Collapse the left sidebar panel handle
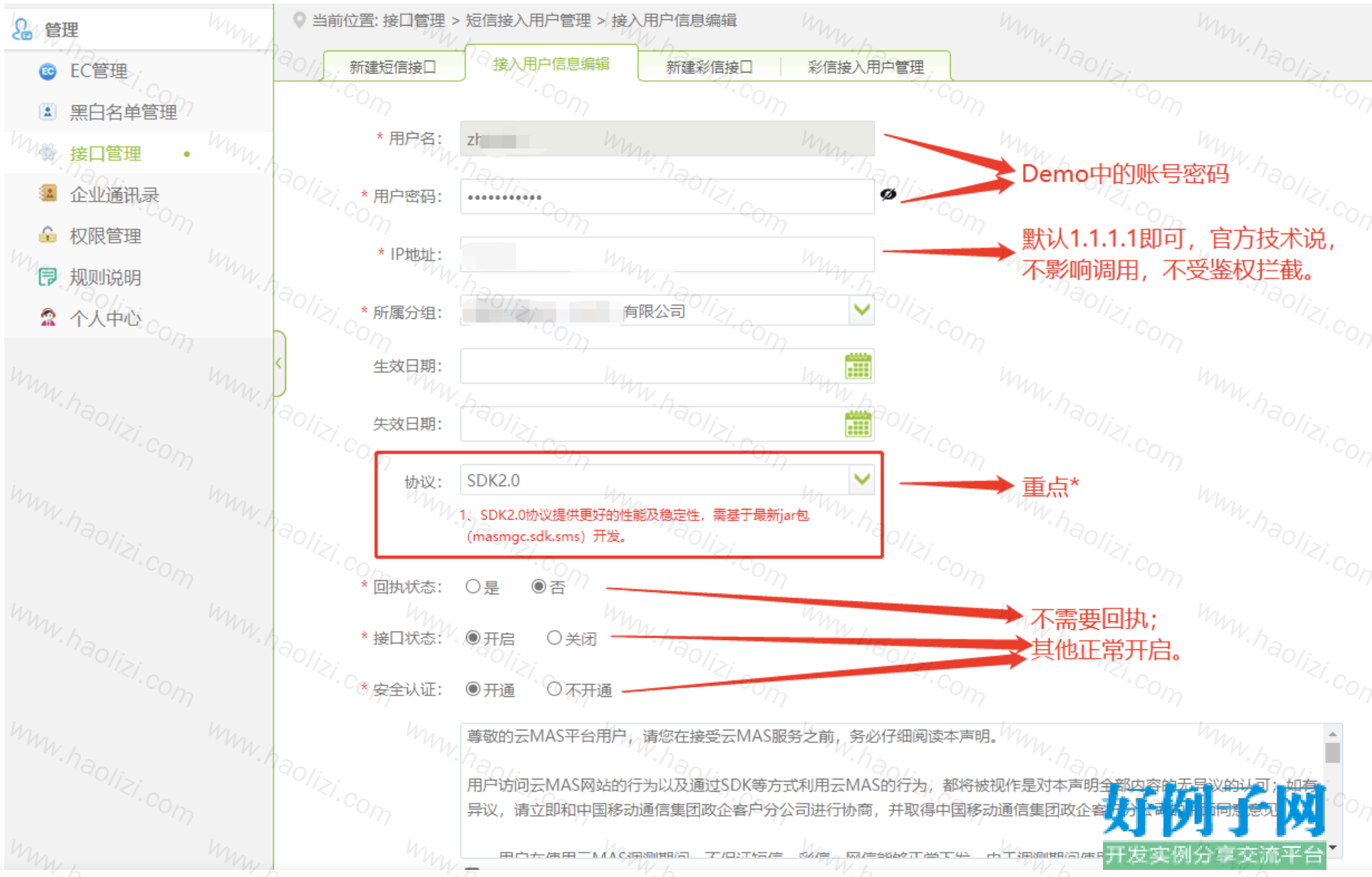1372x877 pixels. tap(279, 363)
